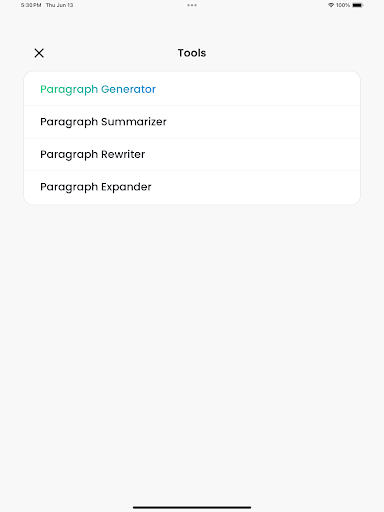Tap the Tools page title

click(x=192, y=53)
